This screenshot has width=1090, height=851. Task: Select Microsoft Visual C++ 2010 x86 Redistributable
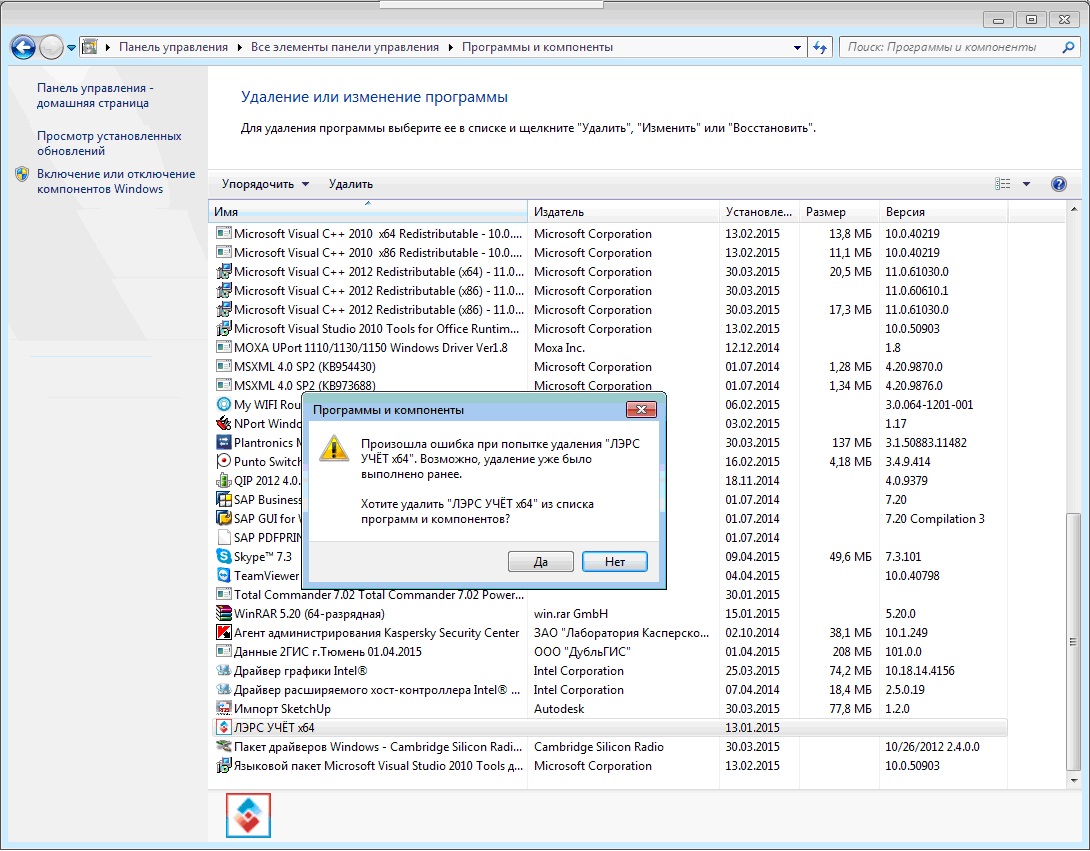point(608,253)
